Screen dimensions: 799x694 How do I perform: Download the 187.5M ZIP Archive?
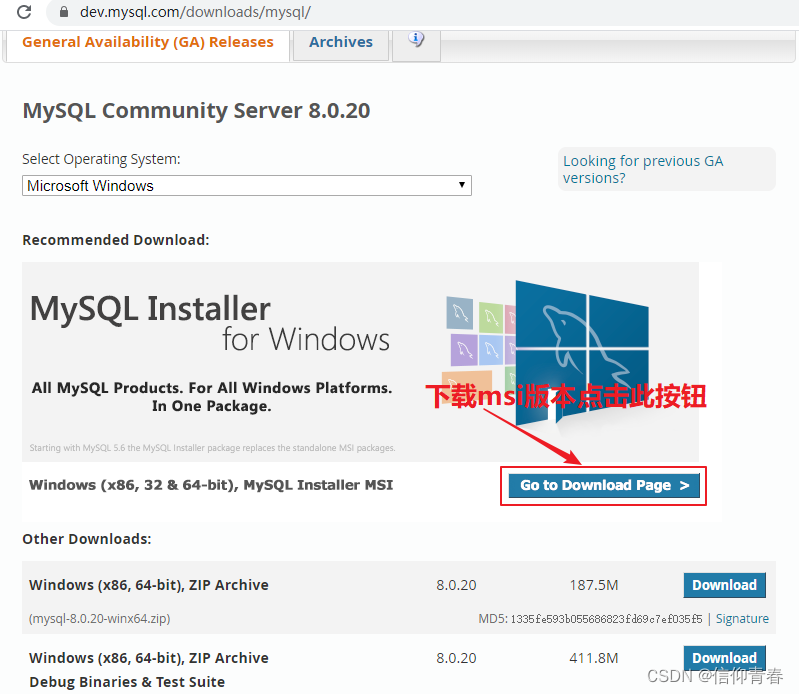724,585
